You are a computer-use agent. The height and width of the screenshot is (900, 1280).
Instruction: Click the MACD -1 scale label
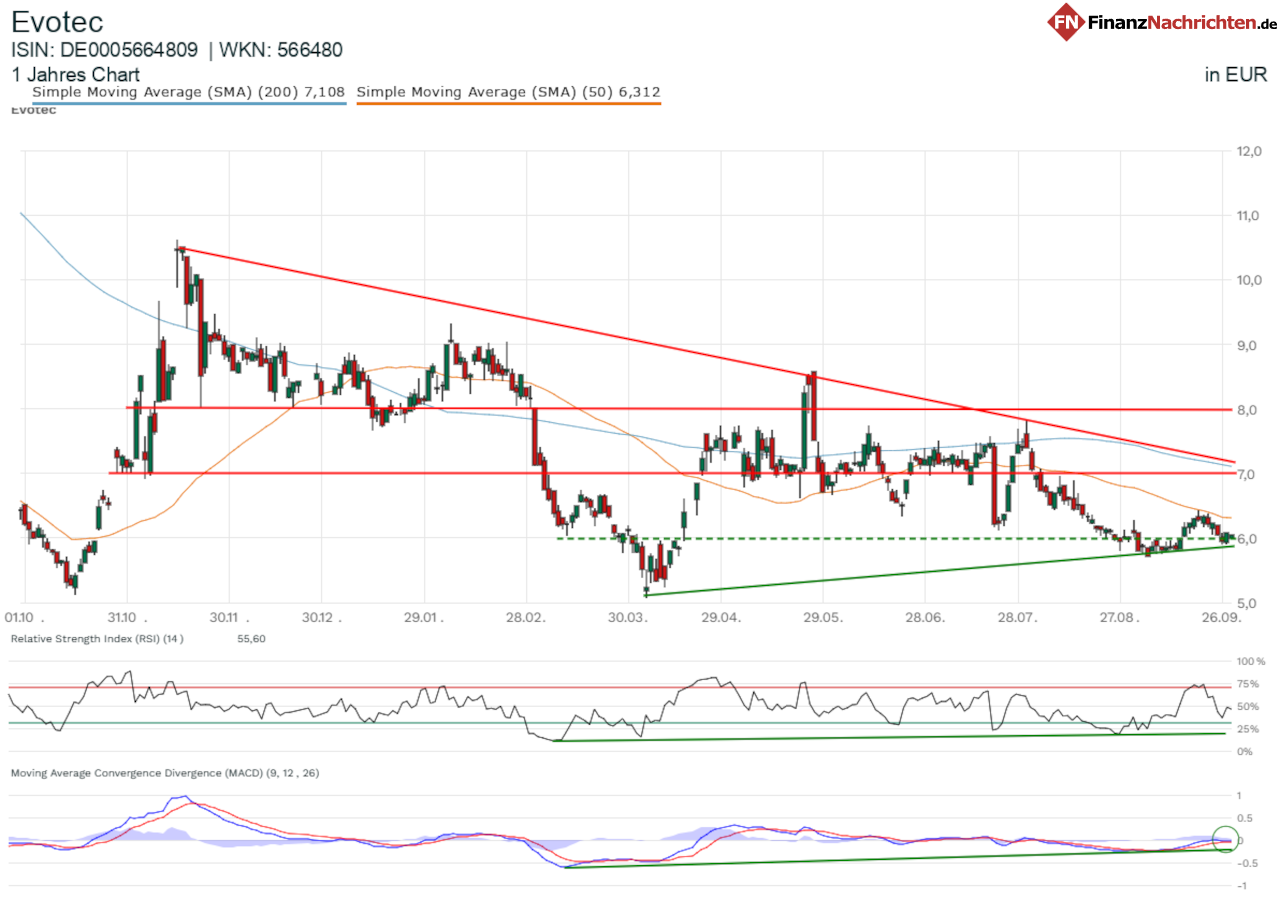click(1241, 886)
